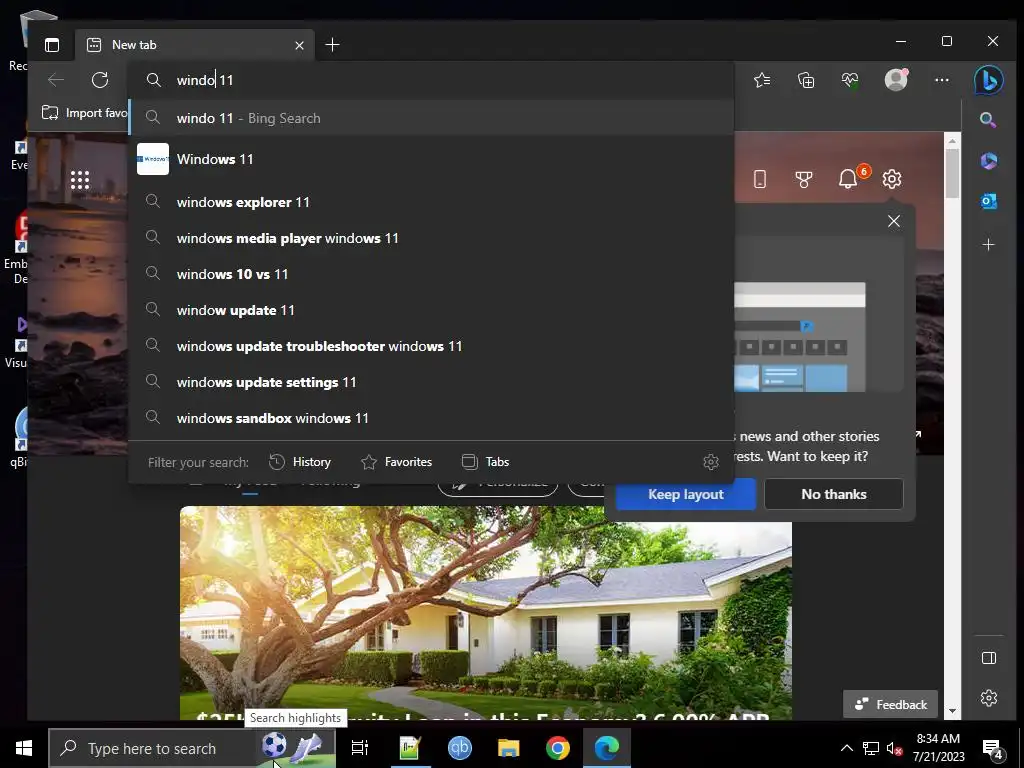Select 'window update 11' suggestion
Screen dimensions: 1024x768
pyautogui.click(x=431, y=310)
